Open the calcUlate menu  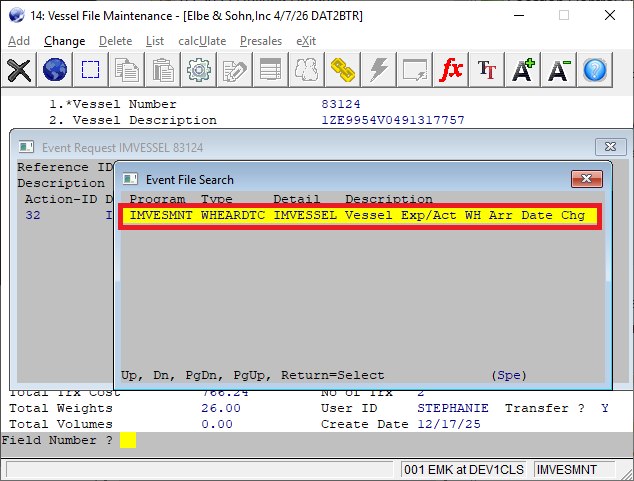(200, 41)
